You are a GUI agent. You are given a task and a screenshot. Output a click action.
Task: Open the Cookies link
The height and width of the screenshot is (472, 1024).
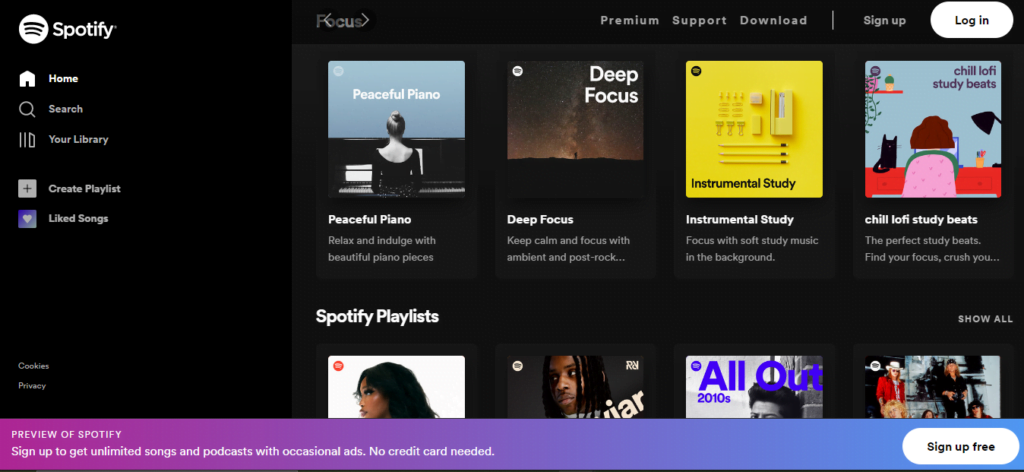point(33,366)
